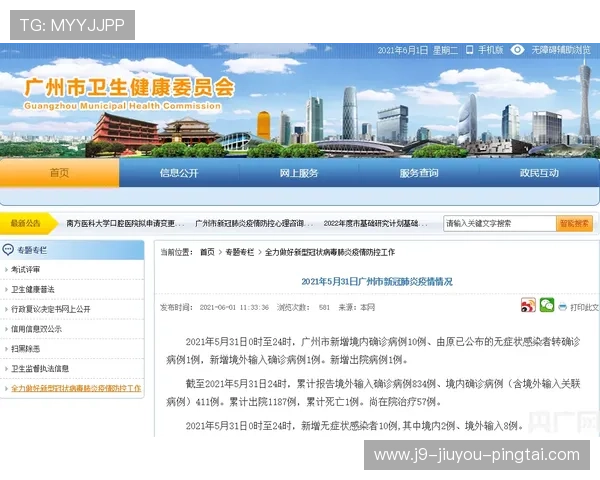Open the 广州市新冠肺炎疫情防控心理咨询 announcement

(x=254, y=223)
